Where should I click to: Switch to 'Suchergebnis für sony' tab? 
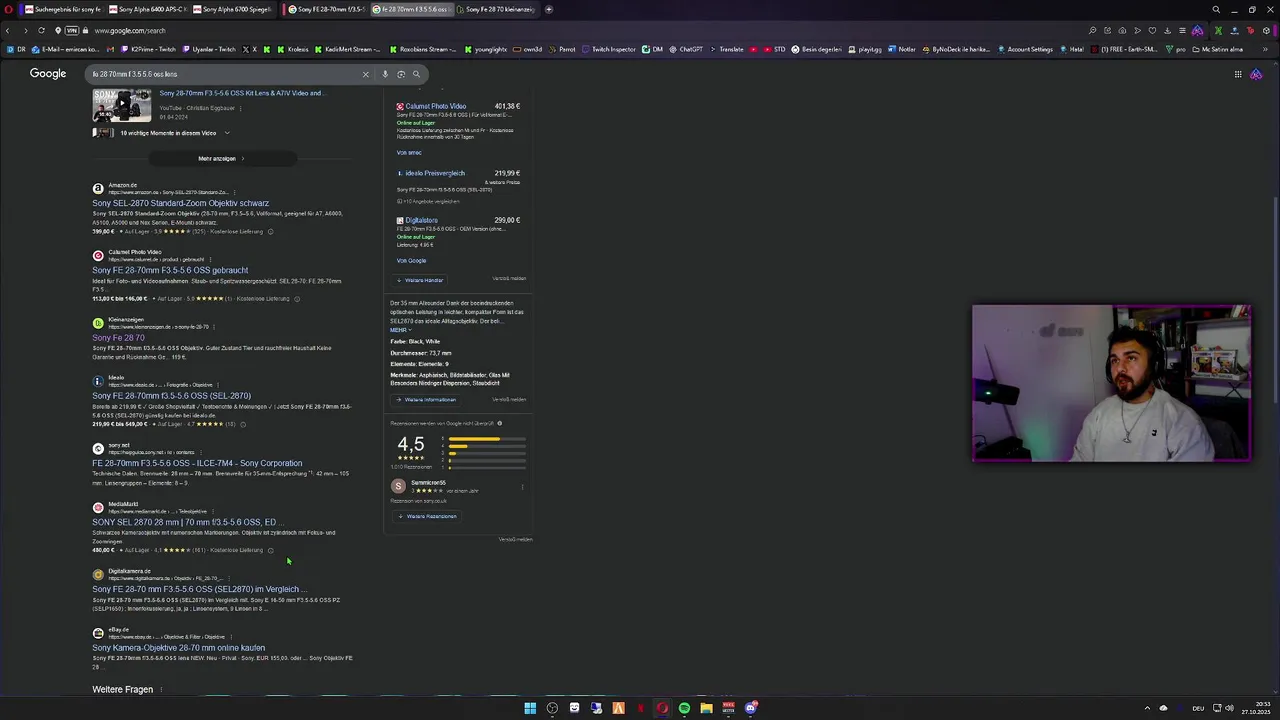tap(62, 9)
